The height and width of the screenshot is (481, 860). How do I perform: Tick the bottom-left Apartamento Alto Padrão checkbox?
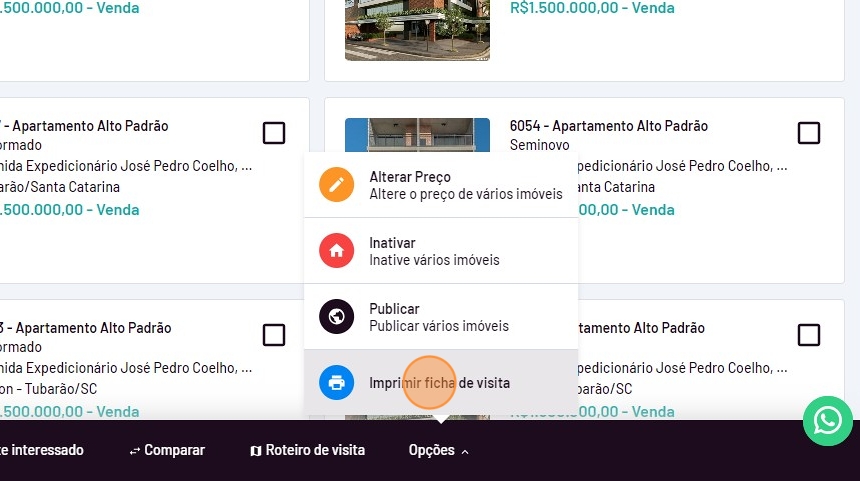[x=274, y=335]
